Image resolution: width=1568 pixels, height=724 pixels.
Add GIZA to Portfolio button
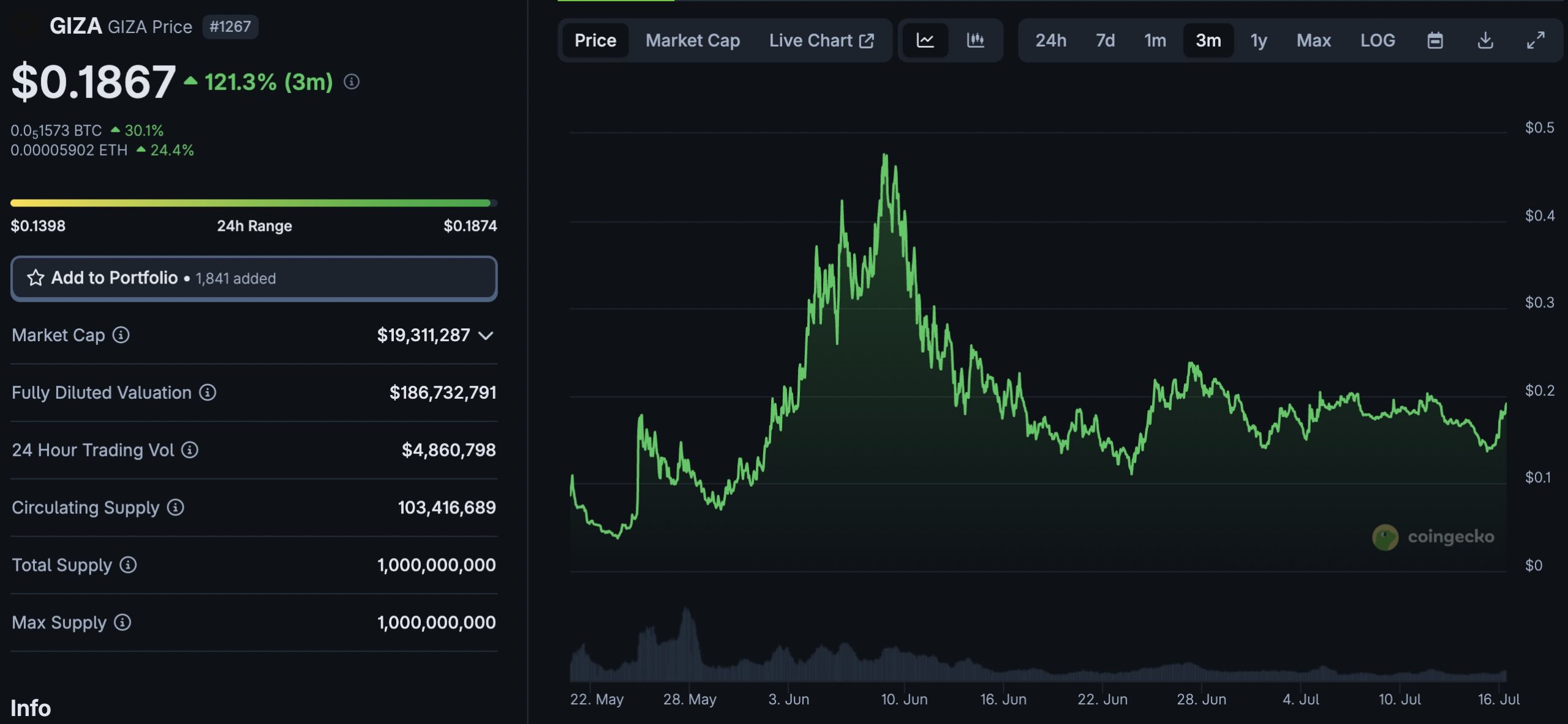tap(254, 278)
